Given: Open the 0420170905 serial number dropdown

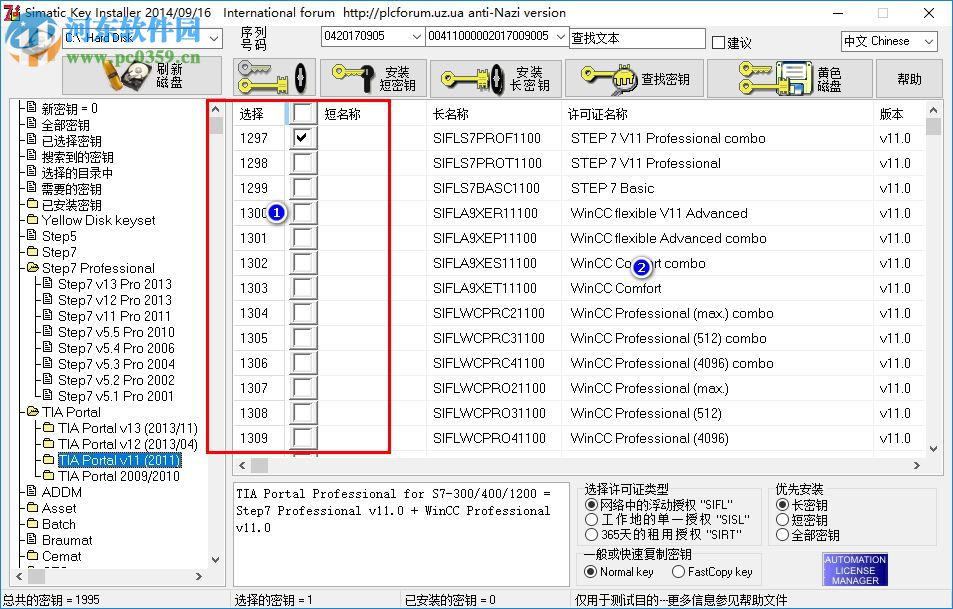Looking at the screenshot, I should click(416, 36).
